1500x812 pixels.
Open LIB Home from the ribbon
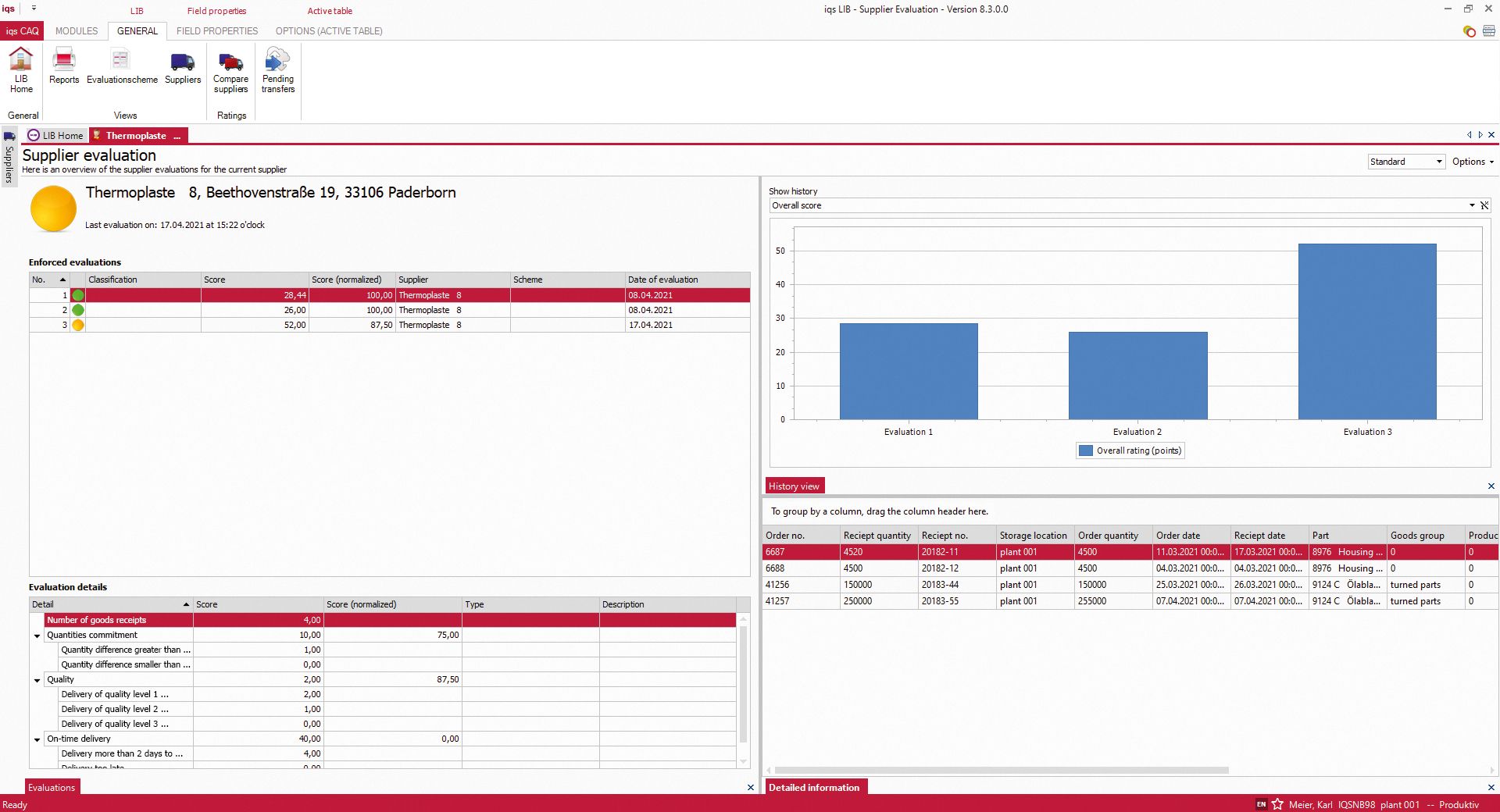21,69
